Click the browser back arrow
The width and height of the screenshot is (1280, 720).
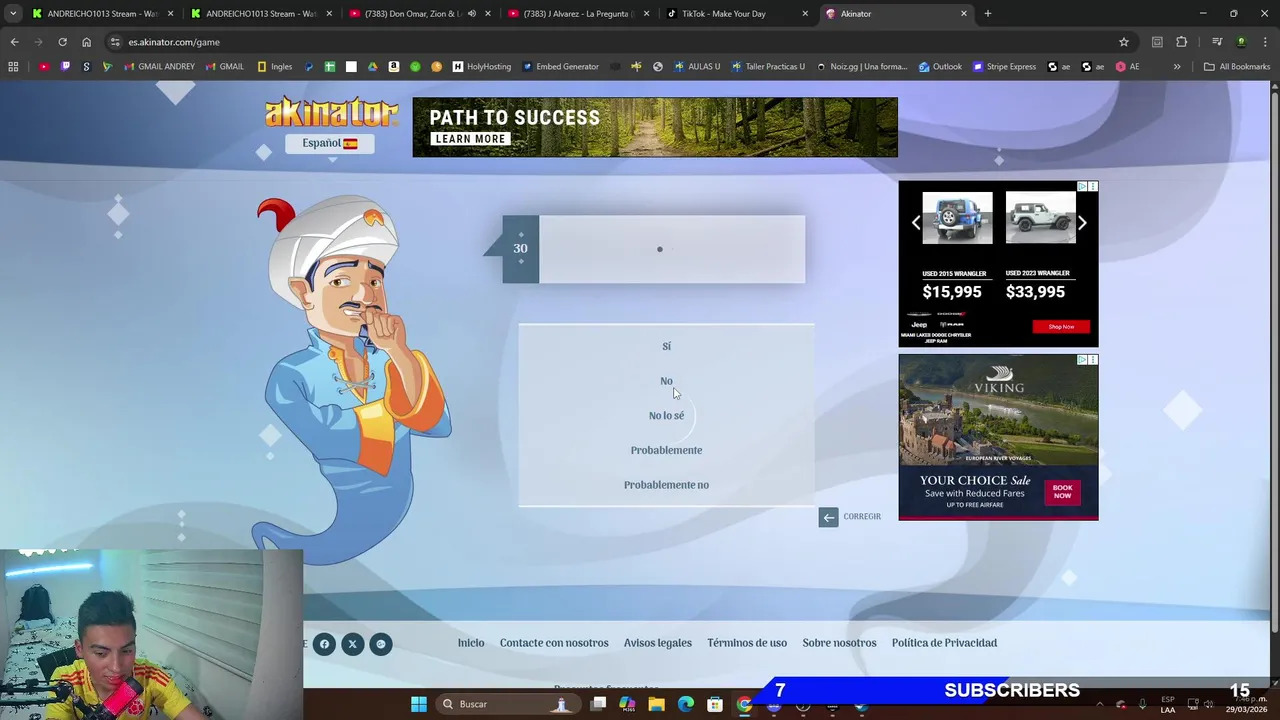click(14, 42)
